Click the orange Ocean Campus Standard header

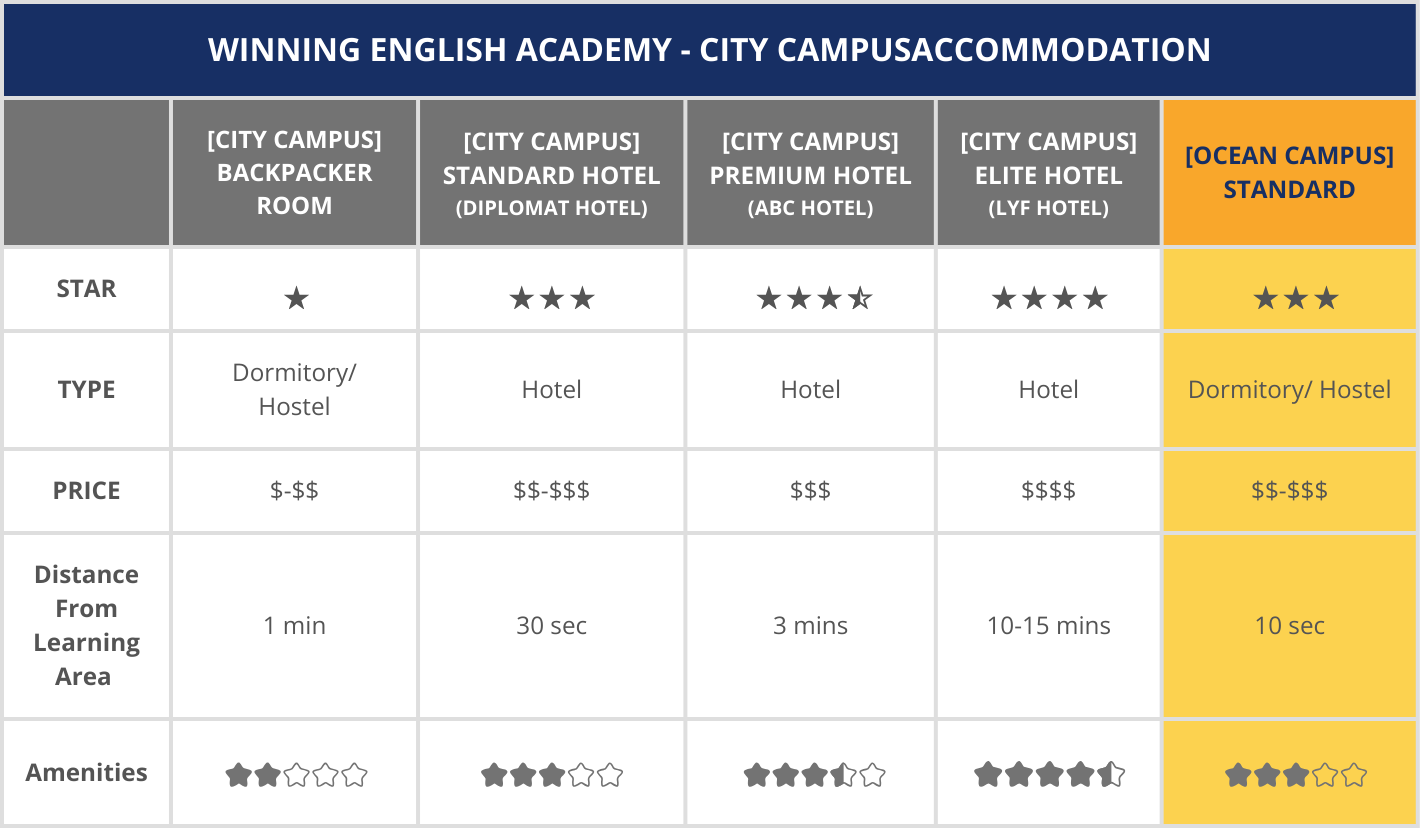pyautogui.click(x=1289, y=173)
